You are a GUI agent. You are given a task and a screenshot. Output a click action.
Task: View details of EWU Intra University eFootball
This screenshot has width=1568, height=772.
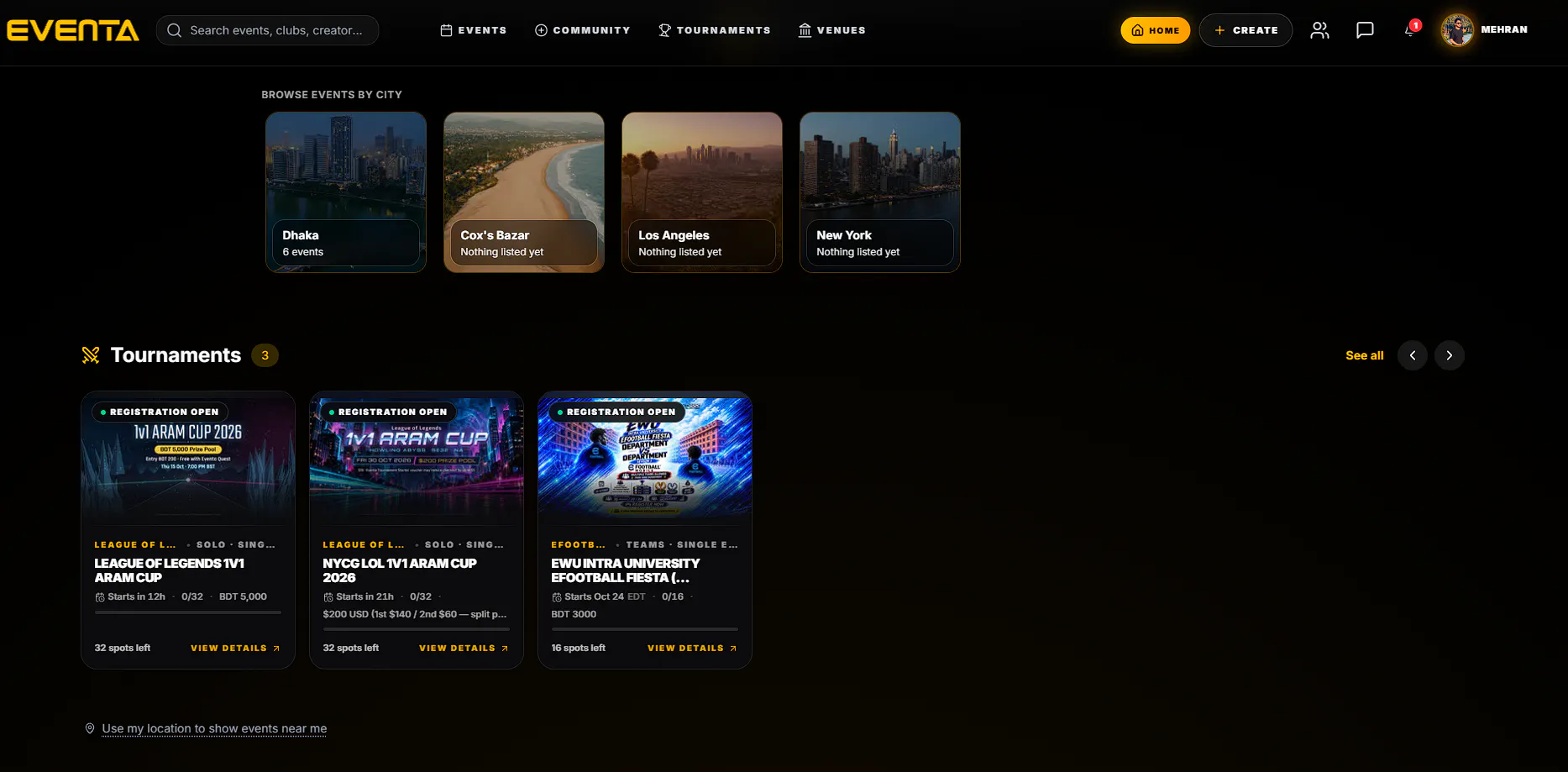pyautogui.click(x=692, y=649)
